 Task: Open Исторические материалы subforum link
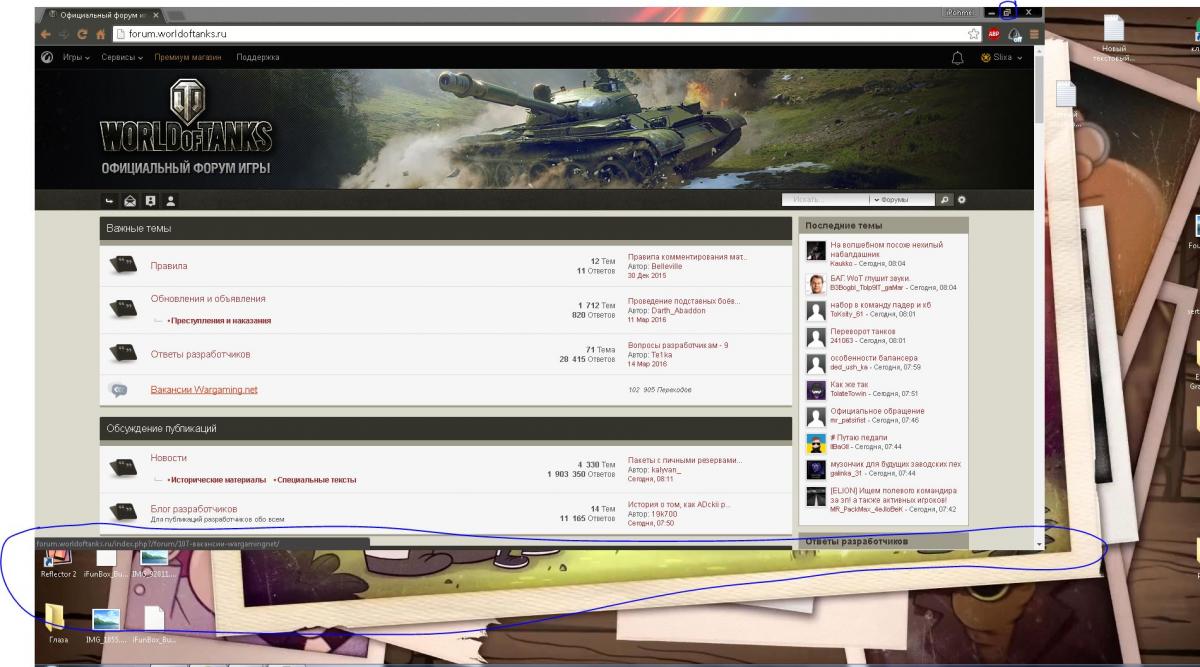click(218, 480)
